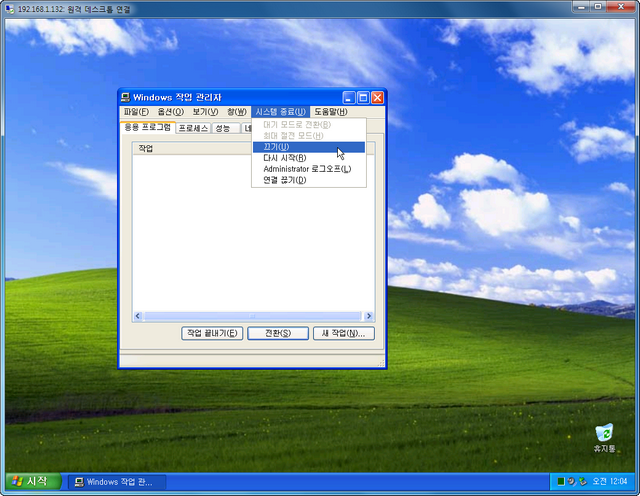Click the 작업 끝내기(E) button
This screenshot has width=640, height=496.
[212, 333]
